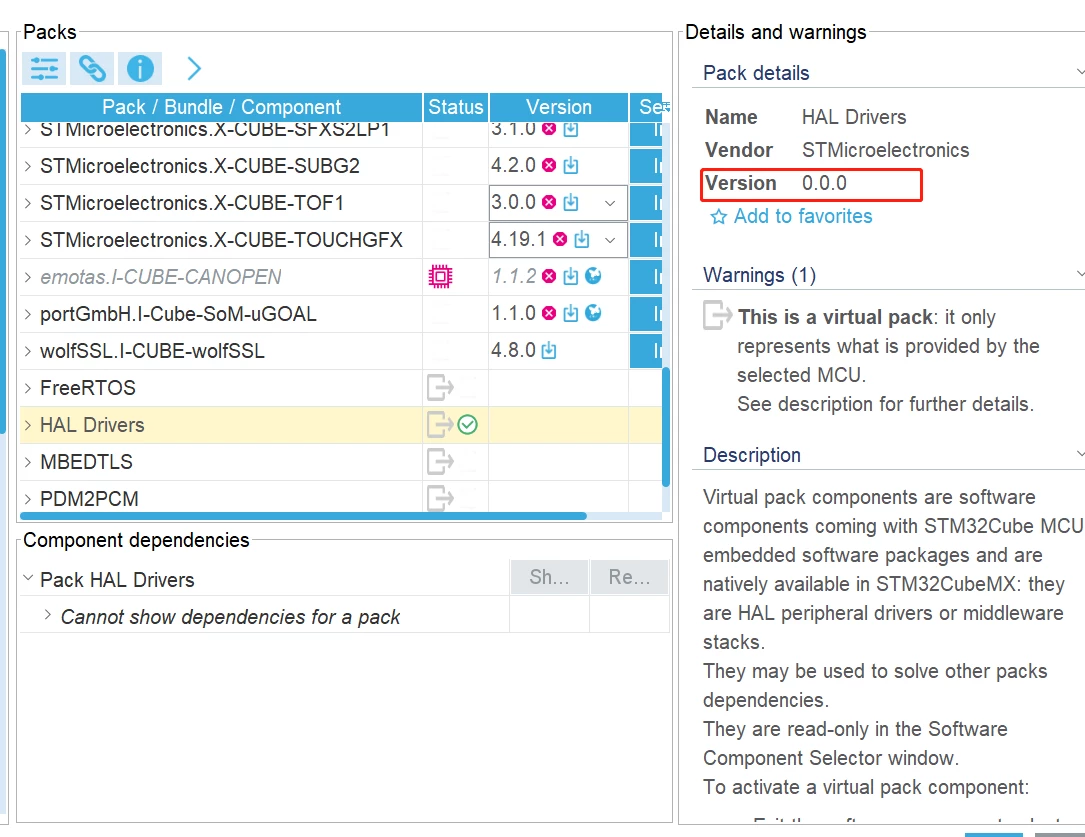Click the Status column header
This screenshot has width=1085, height=837.
point(455,107)
